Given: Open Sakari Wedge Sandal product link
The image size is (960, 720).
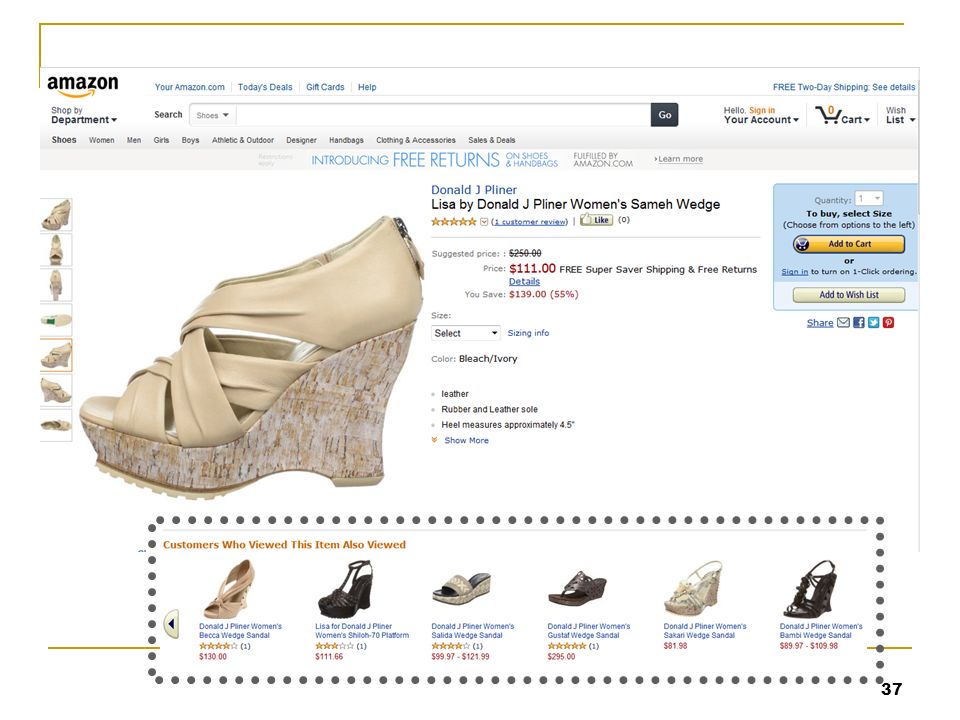Looking at the screenshot, I should coord(705,631).
